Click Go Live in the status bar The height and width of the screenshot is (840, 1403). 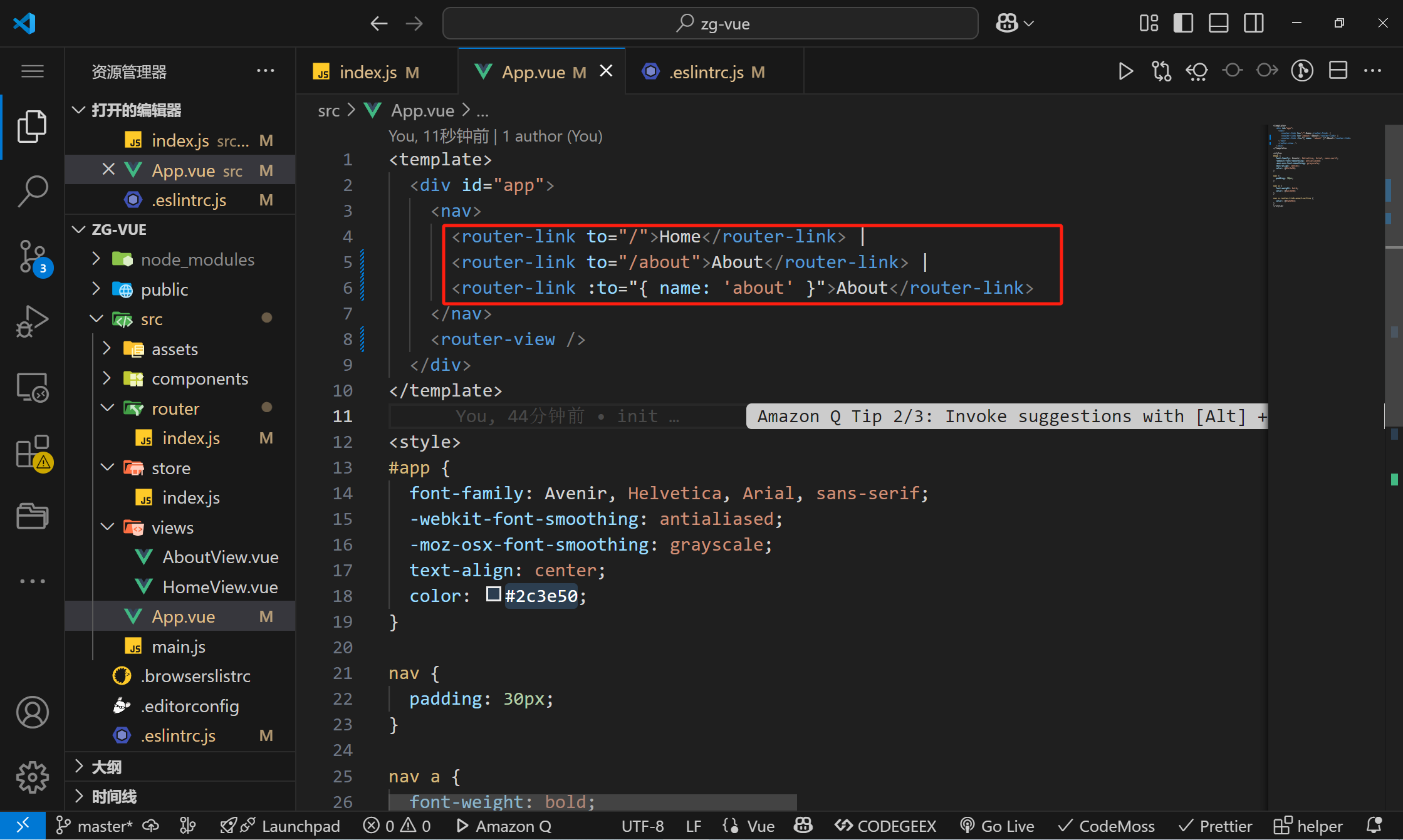coord(998,826)
